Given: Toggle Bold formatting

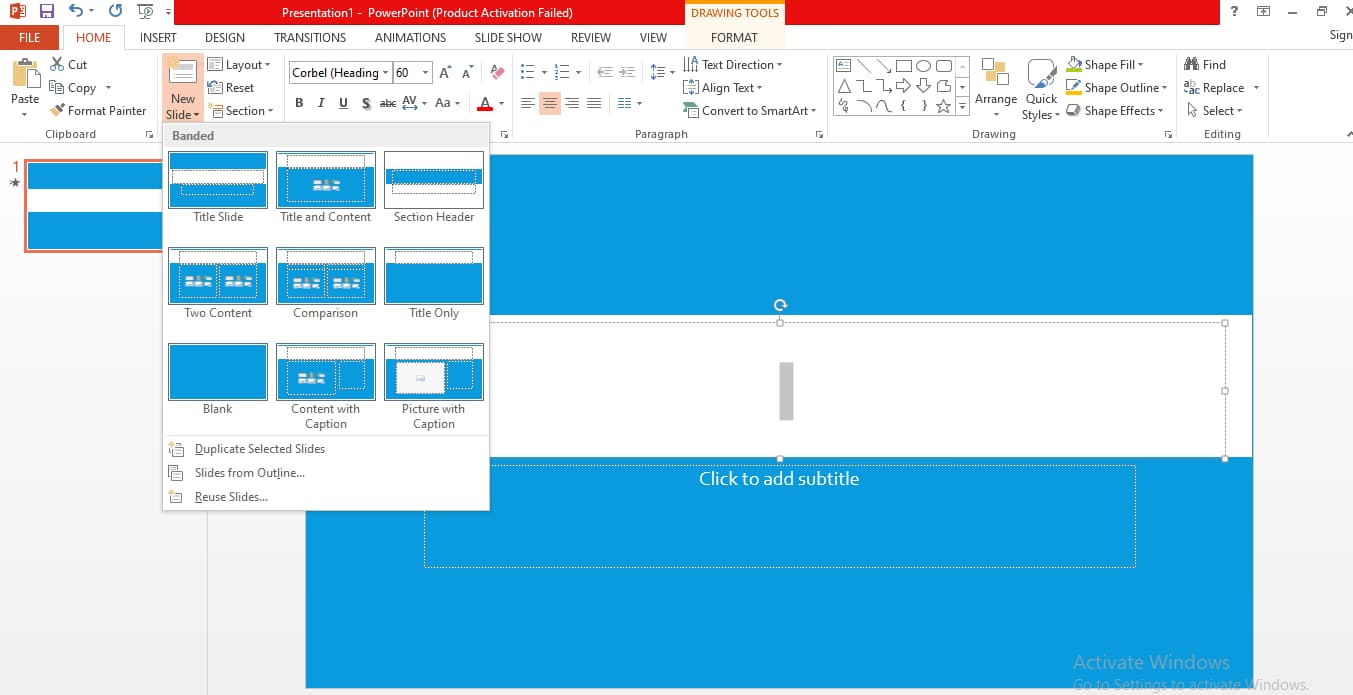Looking at the screenshot, I should point(299,103).
